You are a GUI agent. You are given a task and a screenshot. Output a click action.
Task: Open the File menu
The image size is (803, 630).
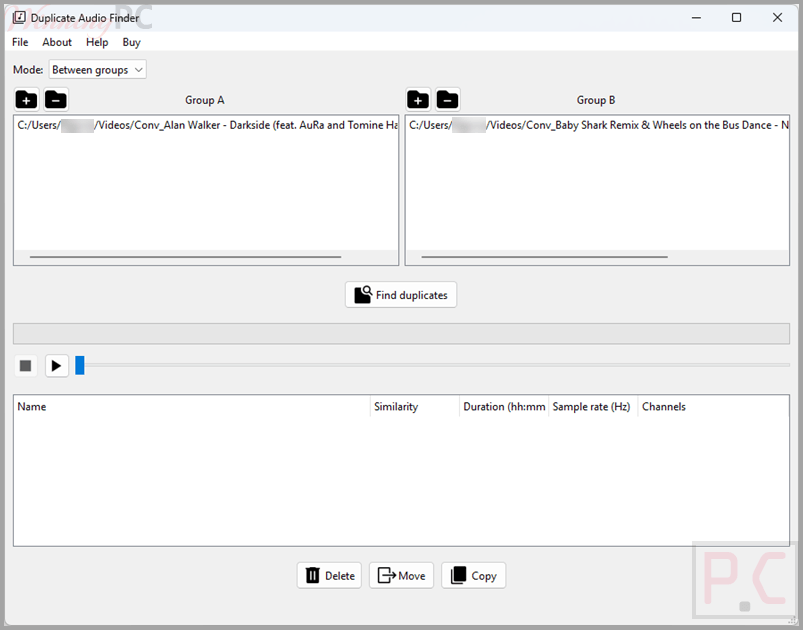[20, 43]
